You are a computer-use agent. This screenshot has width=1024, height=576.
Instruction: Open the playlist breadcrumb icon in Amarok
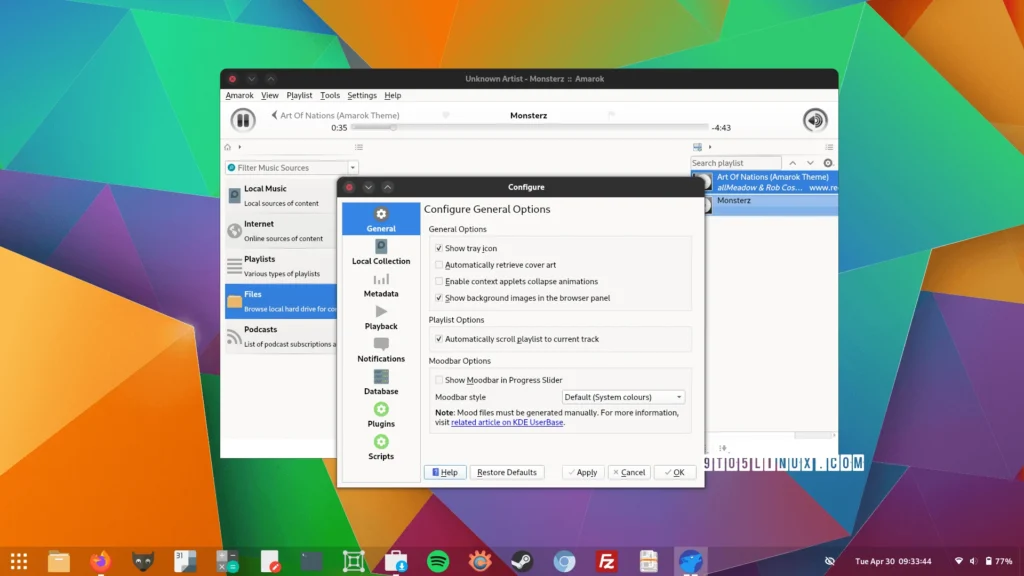[x=697, y=147]
